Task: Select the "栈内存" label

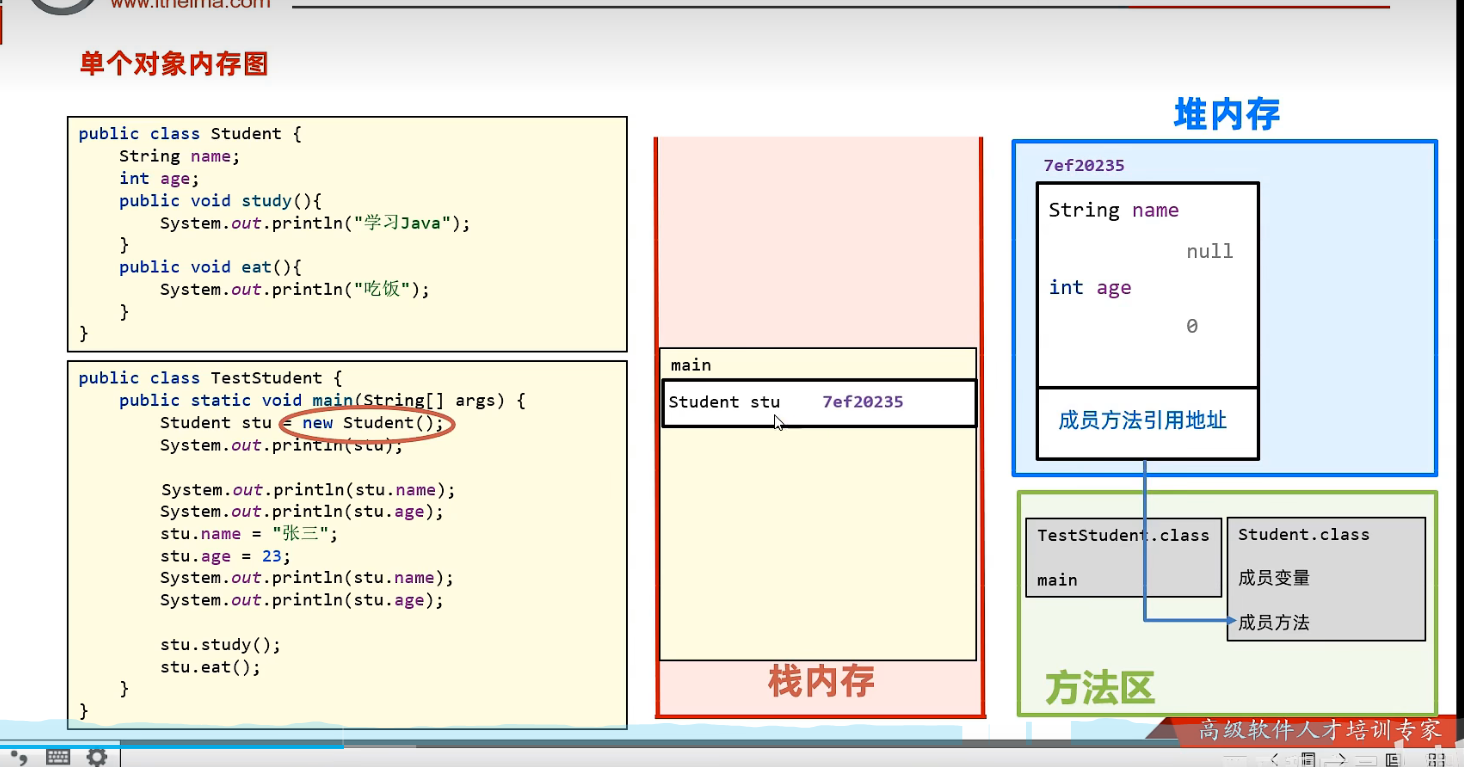Action: click(821, 682)
